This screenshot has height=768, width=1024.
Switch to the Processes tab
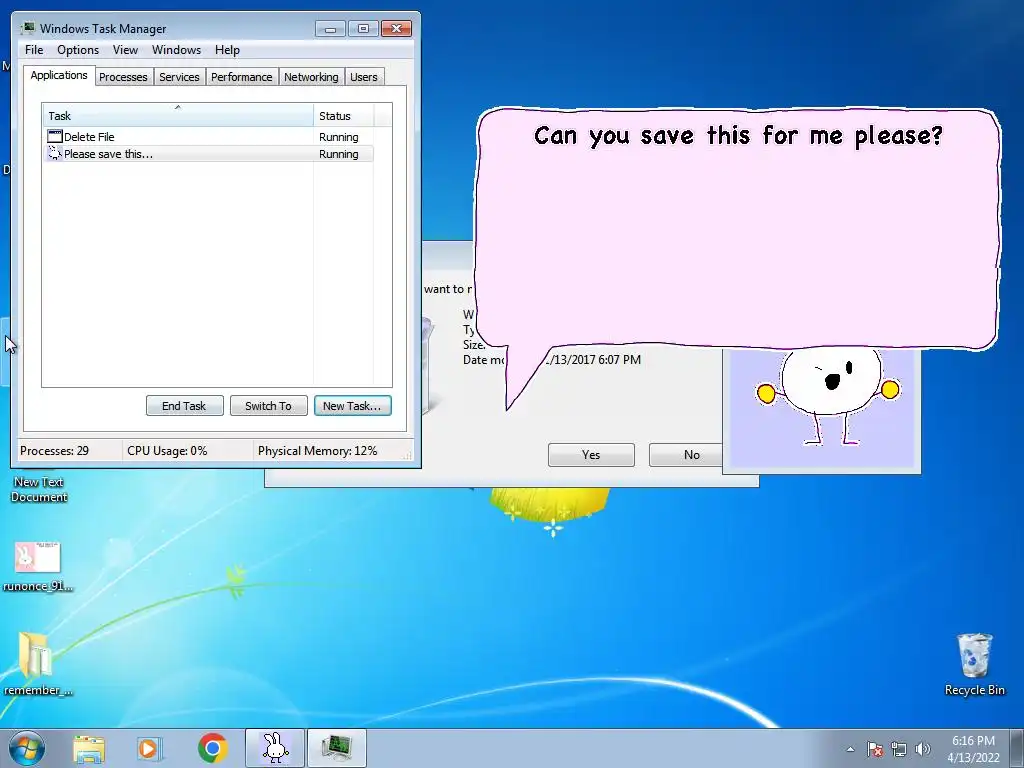[123, 77]
